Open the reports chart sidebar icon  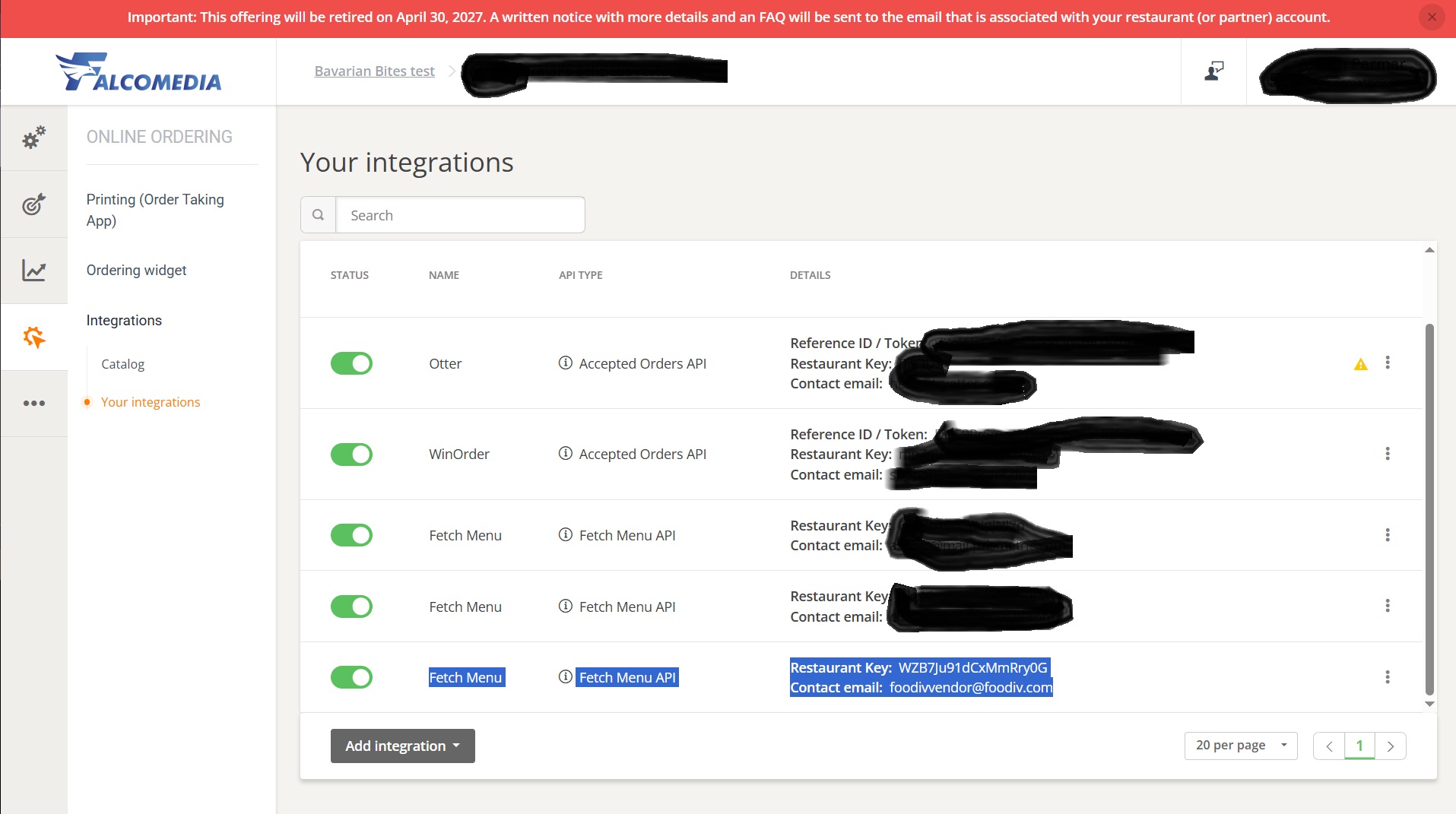pos(33,270)
